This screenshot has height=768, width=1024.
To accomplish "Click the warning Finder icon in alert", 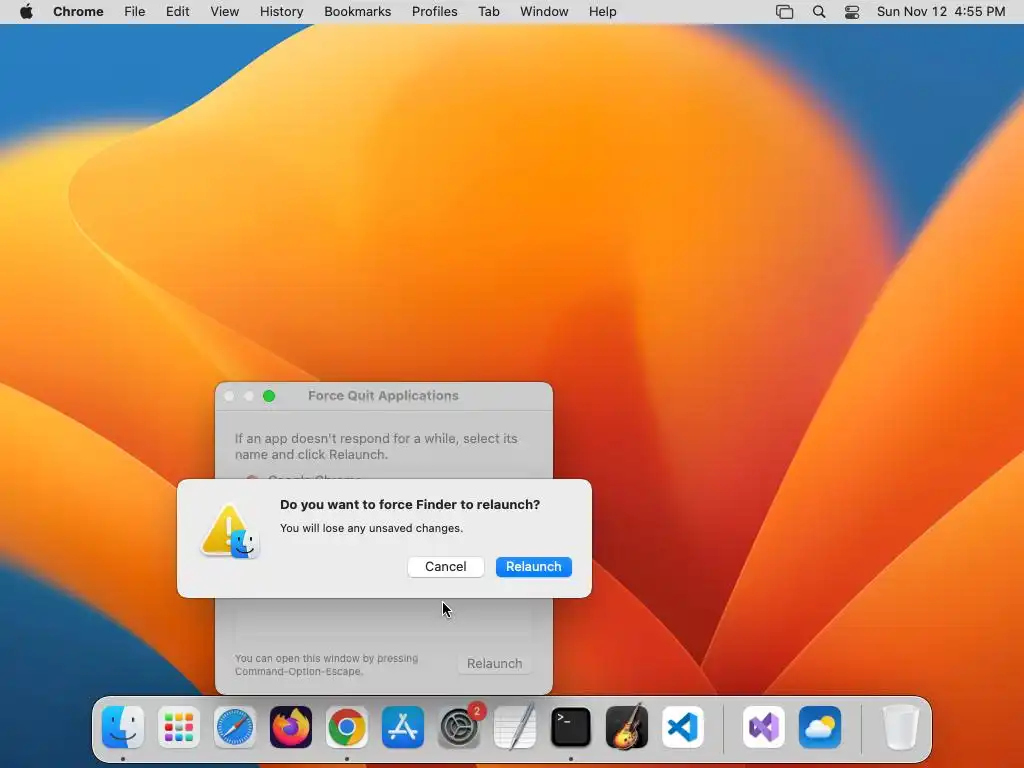I will tap(230, 532).
